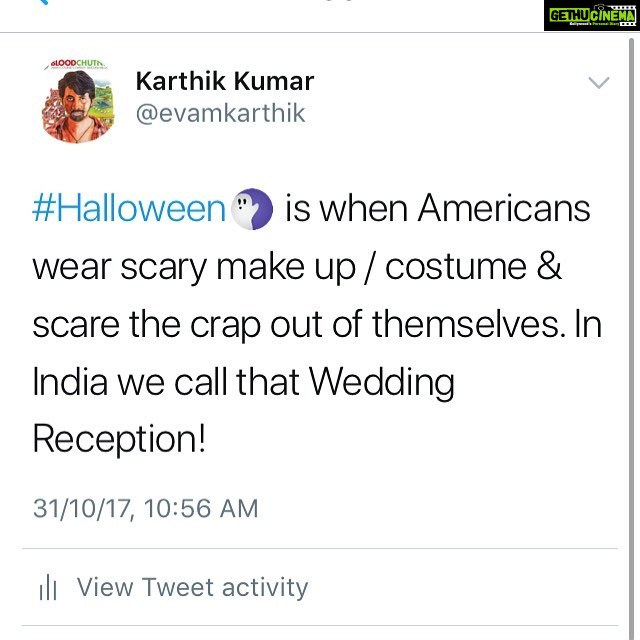Open Karthik Kumar's profile avatar
Viewport: 640px width, 640px height.
click(78, 101)
